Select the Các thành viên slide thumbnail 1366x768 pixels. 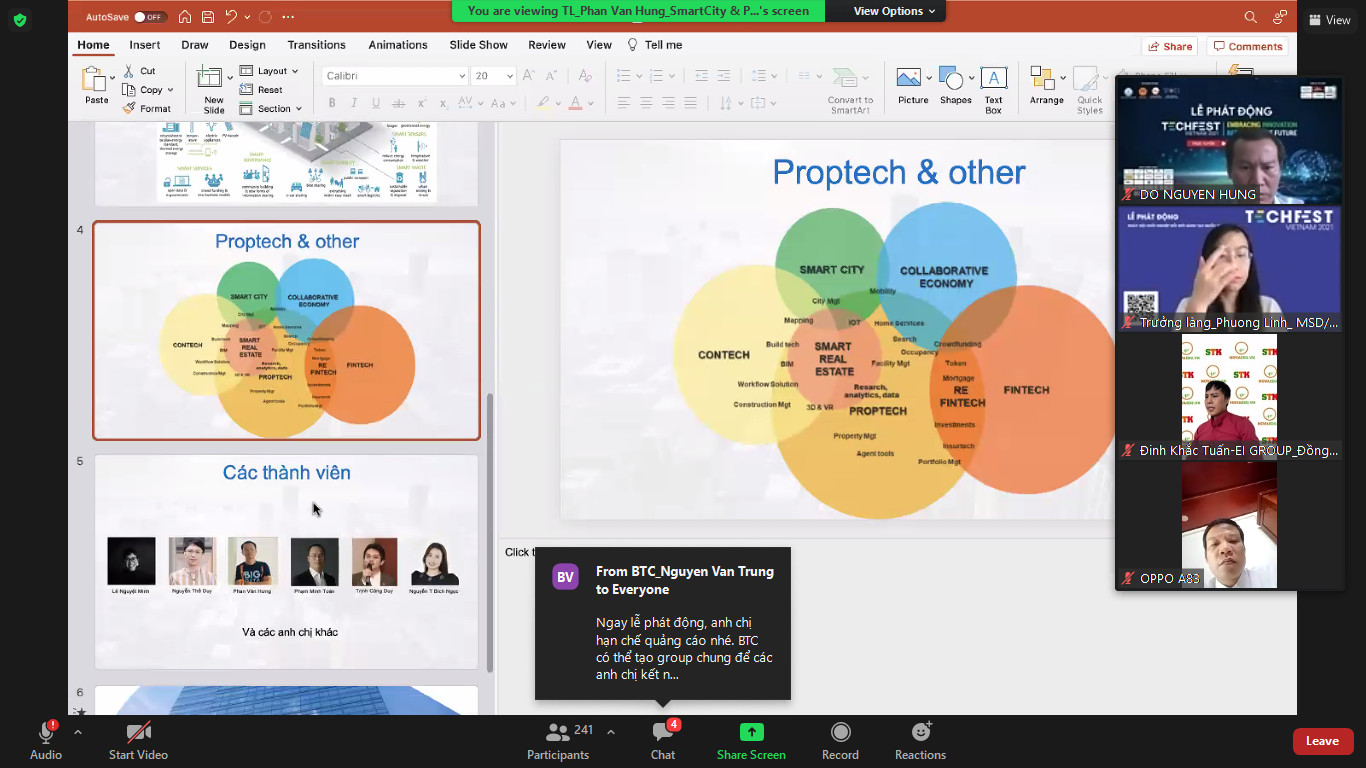click(x=287, y=561)
